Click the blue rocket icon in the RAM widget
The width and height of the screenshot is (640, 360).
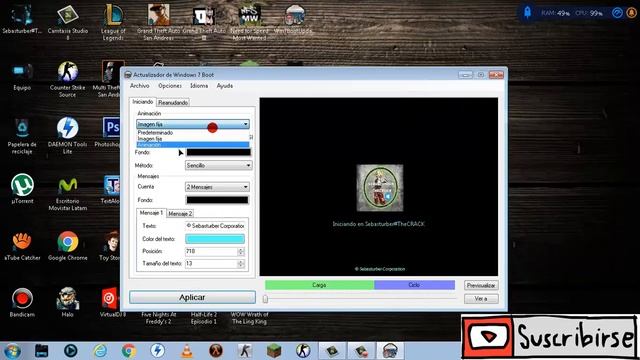(x=527, y=12)
